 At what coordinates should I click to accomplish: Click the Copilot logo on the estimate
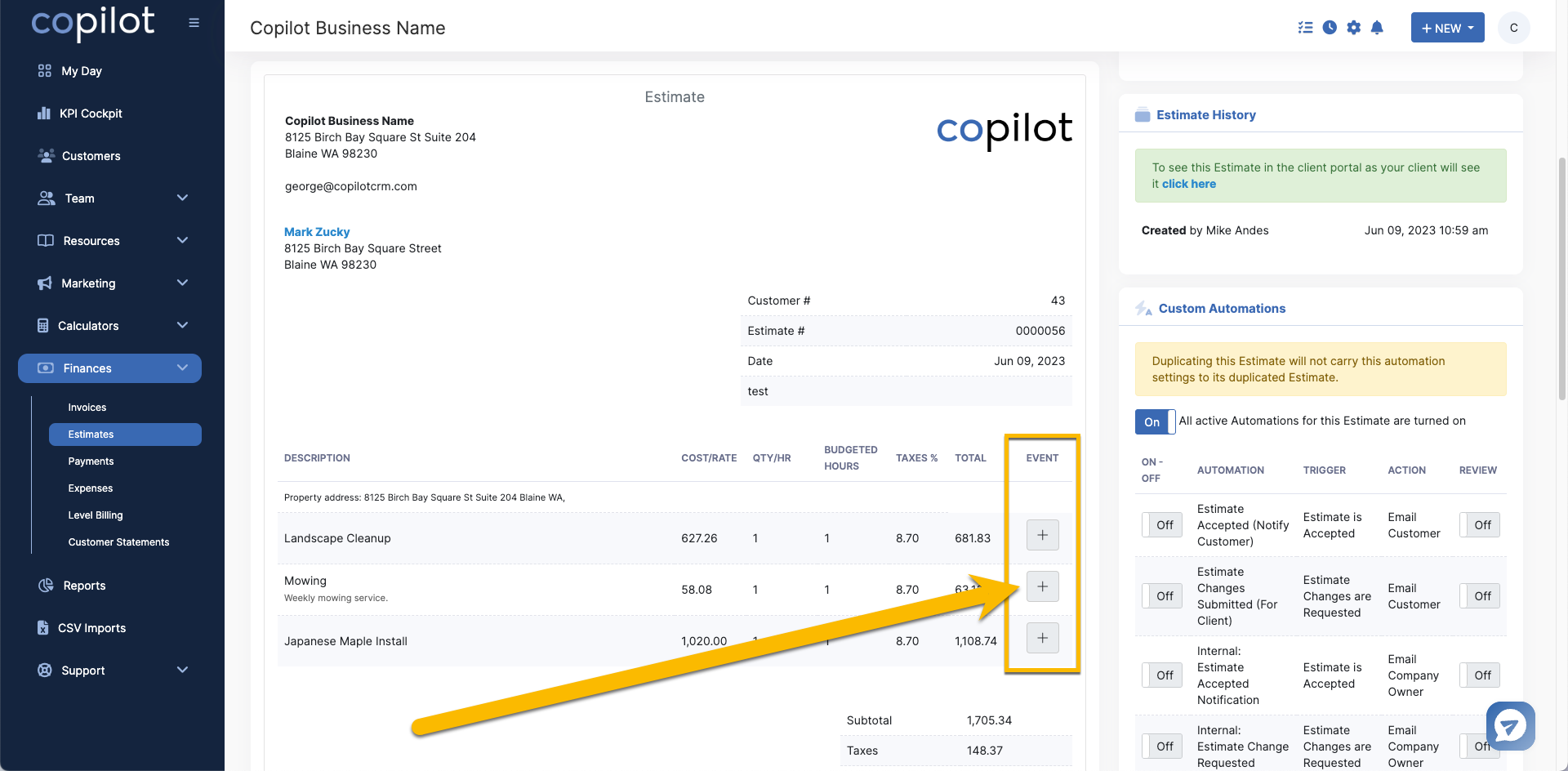tap(1004, 131)
